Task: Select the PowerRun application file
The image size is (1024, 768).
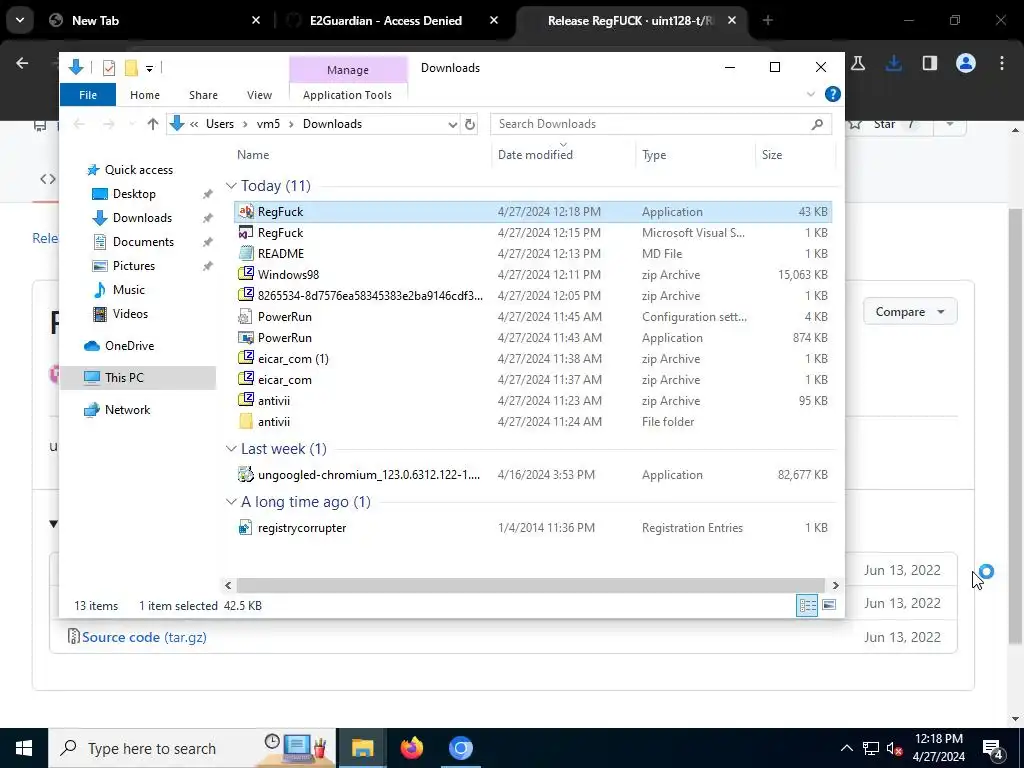Action: click(x=532, y=338)
